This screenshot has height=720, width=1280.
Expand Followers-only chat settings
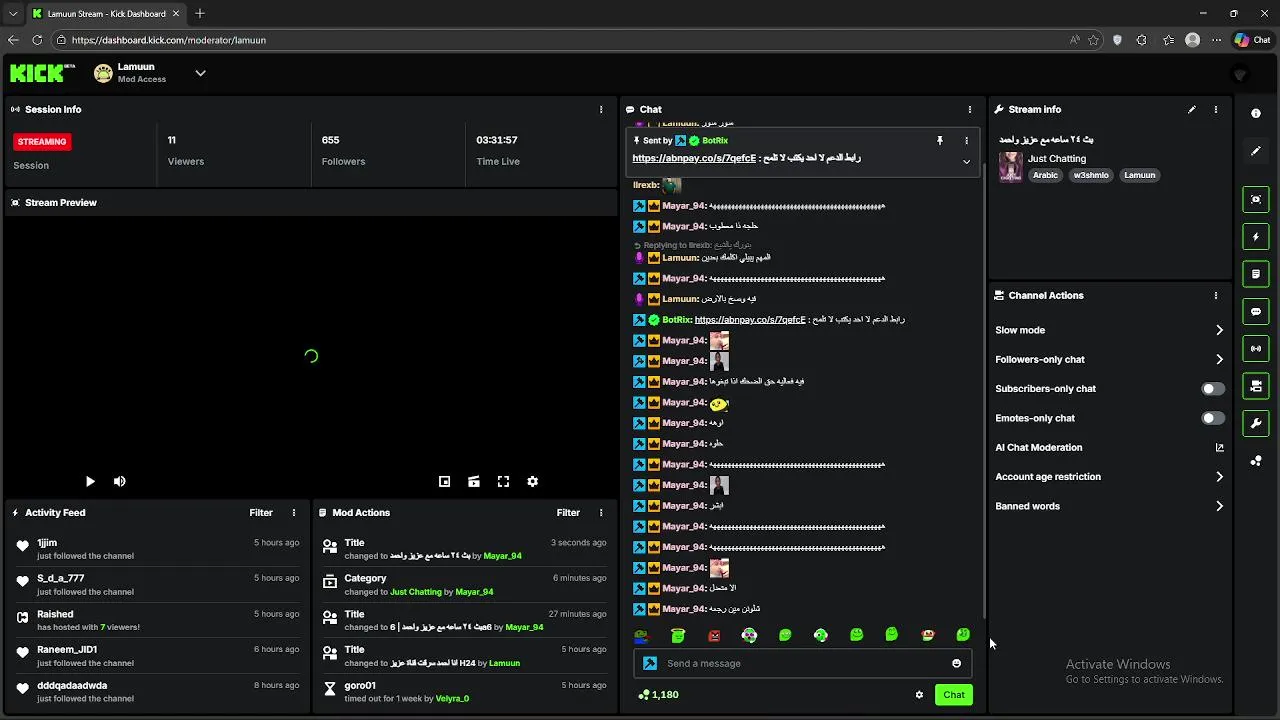coord(1109,359)
